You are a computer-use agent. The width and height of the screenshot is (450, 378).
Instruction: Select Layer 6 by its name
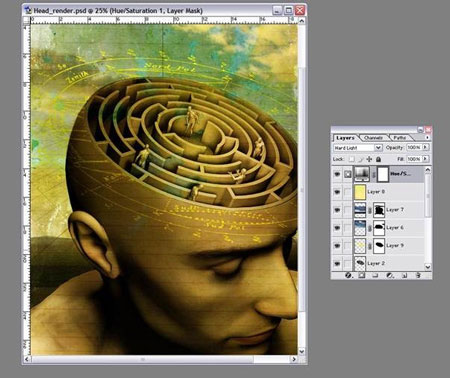click(x=395, y=228)
